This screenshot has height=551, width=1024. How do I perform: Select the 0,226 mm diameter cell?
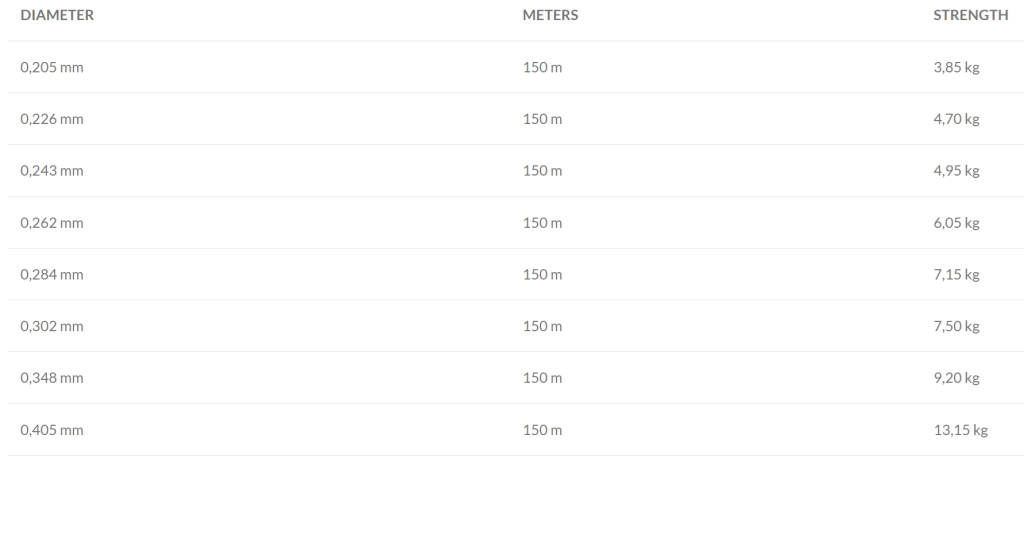point(52,119)
